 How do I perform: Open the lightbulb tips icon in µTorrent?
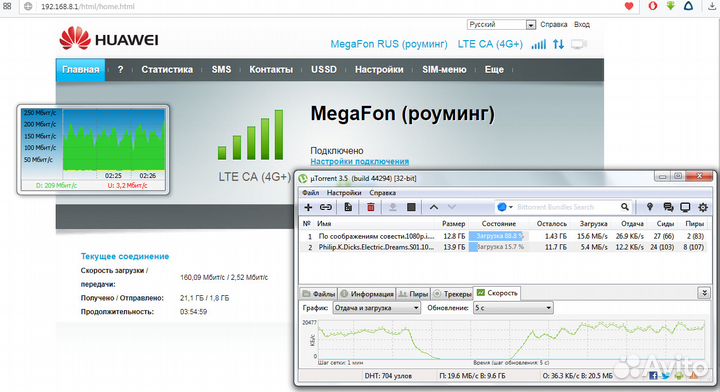tap(650, 207)
